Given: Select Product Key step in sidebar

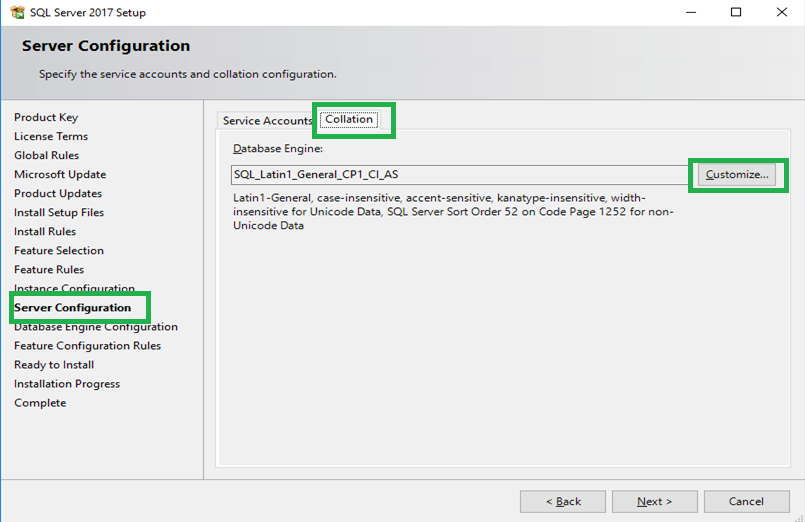Looking at the screenshot, I should 46,117.
